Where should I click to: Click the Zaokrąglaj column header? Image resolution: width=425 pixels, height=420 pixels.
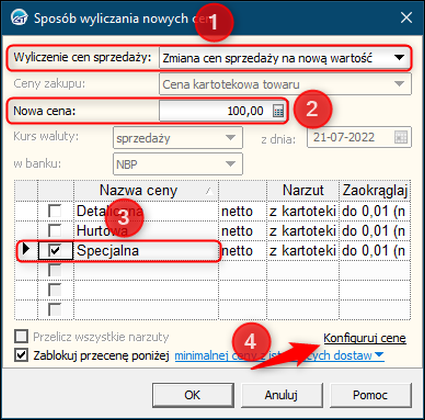375,191
